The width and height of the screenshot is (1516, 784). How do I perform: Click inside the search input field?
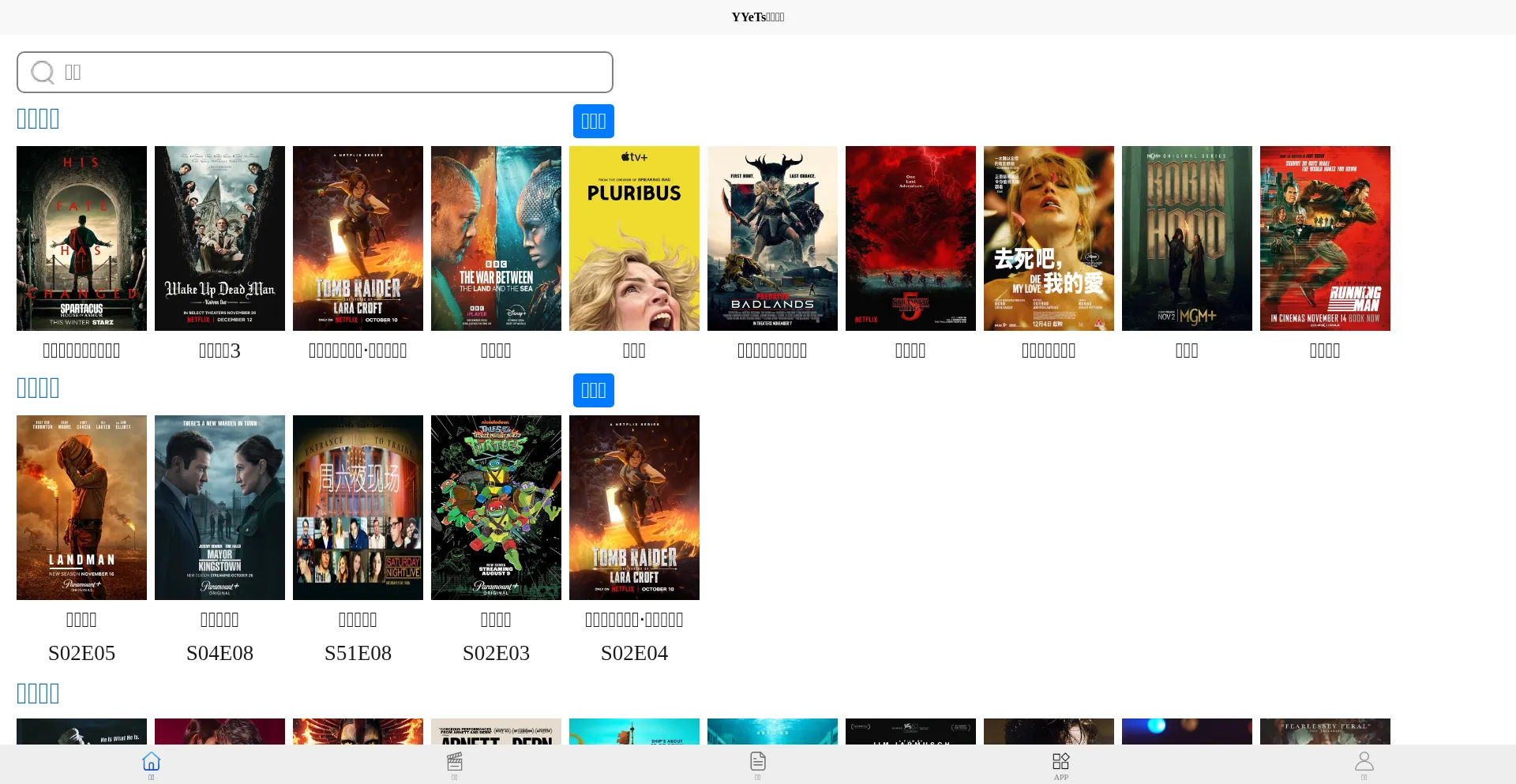click(x=332, y=73)
